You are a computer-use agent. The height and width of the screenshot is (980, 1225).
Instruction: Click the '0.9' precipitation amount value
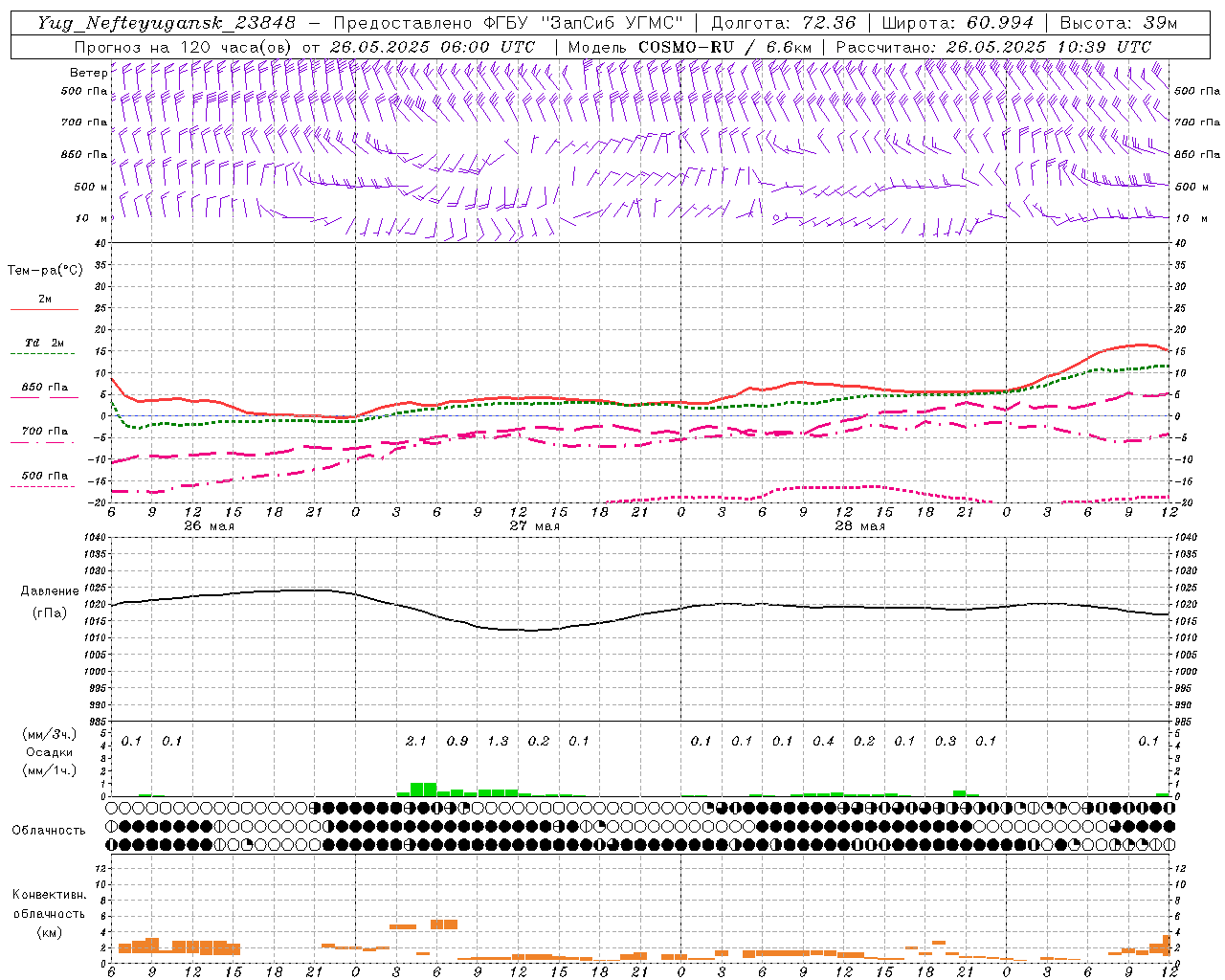tap(457, 741)
